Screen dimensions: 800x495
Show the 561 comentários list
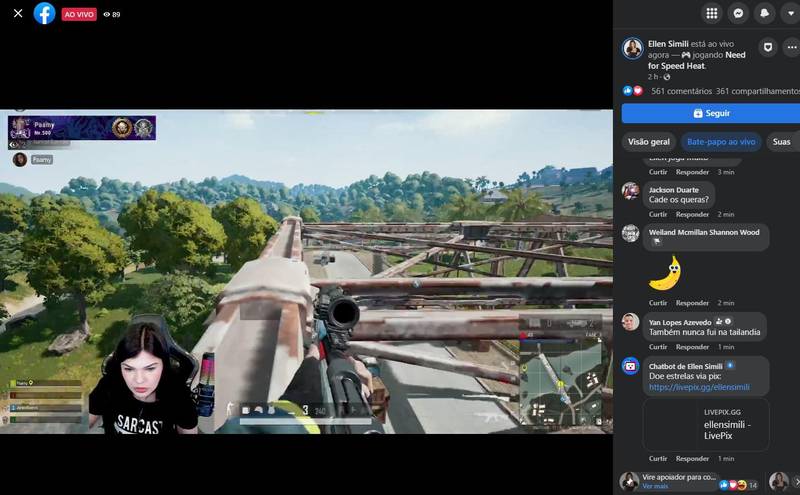point(681,91)
